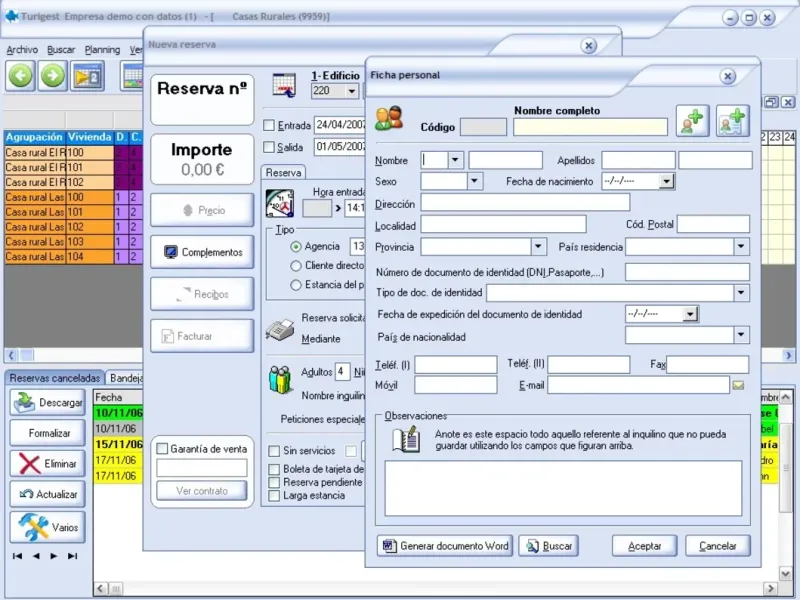
Task: Click the notebook icon in Observaciones
Action: [406, 439]
